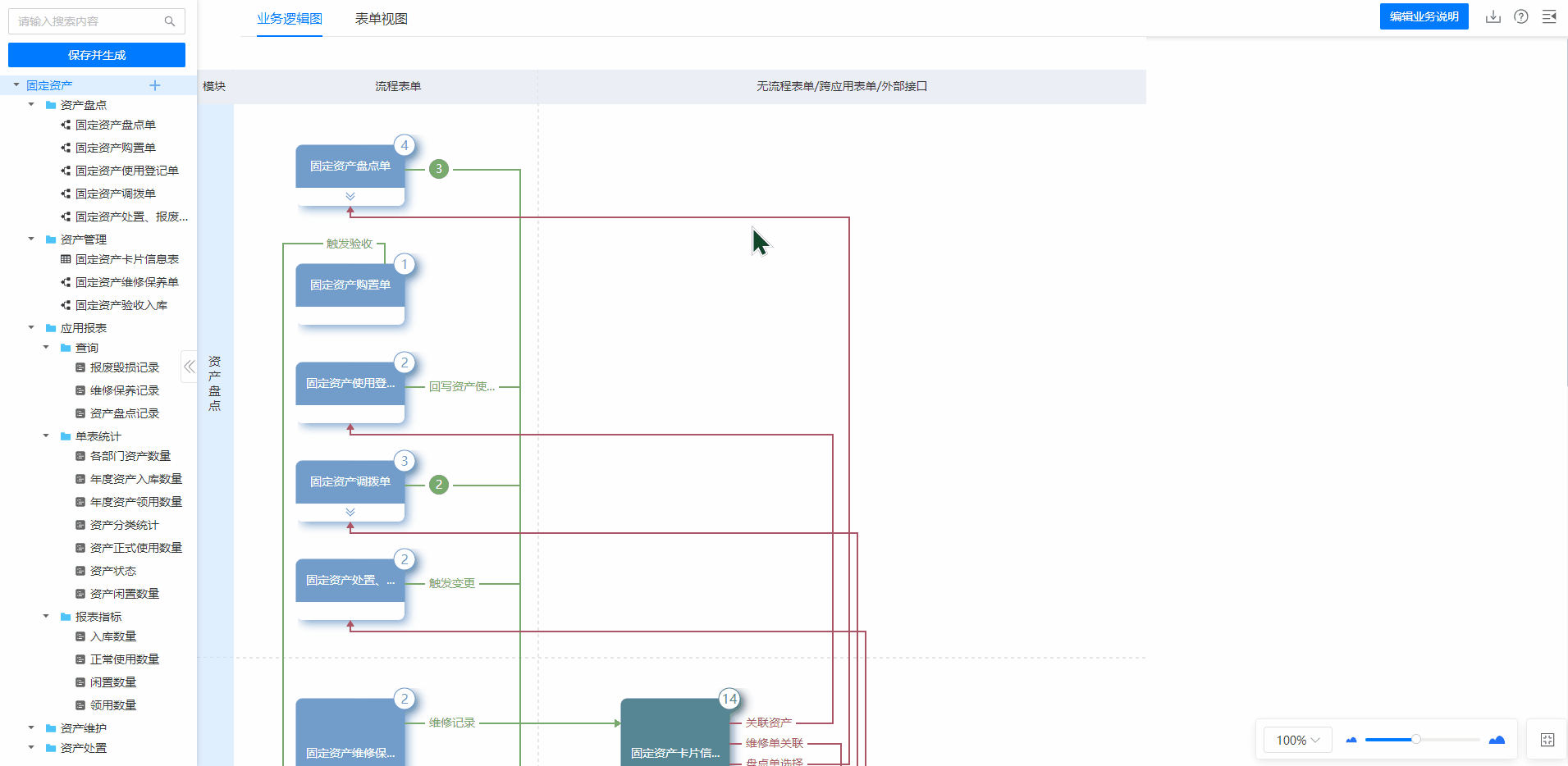Click 保存并生成 button
Screen dimensions: 1568x766
[x=97, y=55]
